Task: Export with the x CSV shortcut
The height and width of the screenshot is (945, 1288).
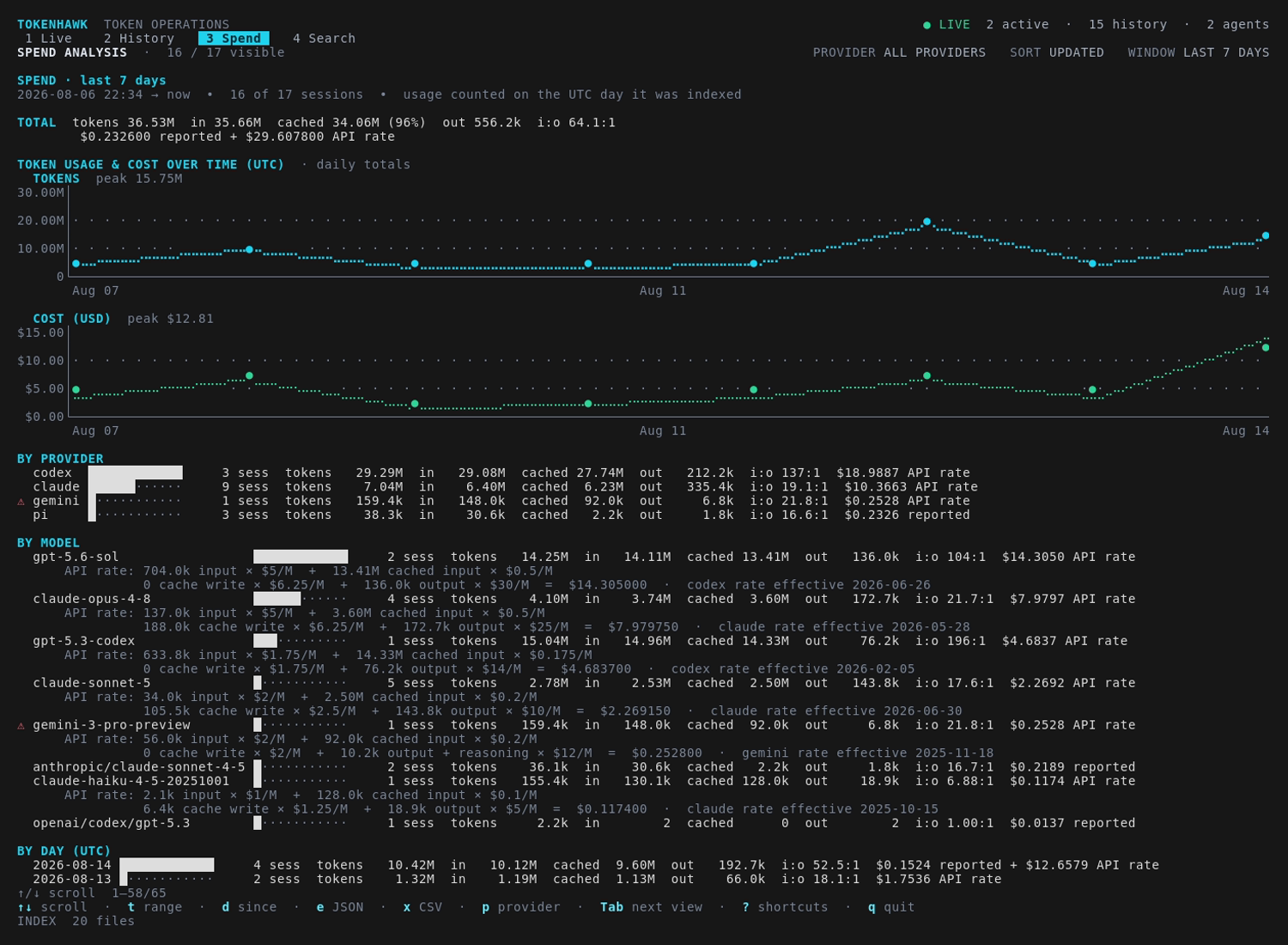Action: (422, 907)
